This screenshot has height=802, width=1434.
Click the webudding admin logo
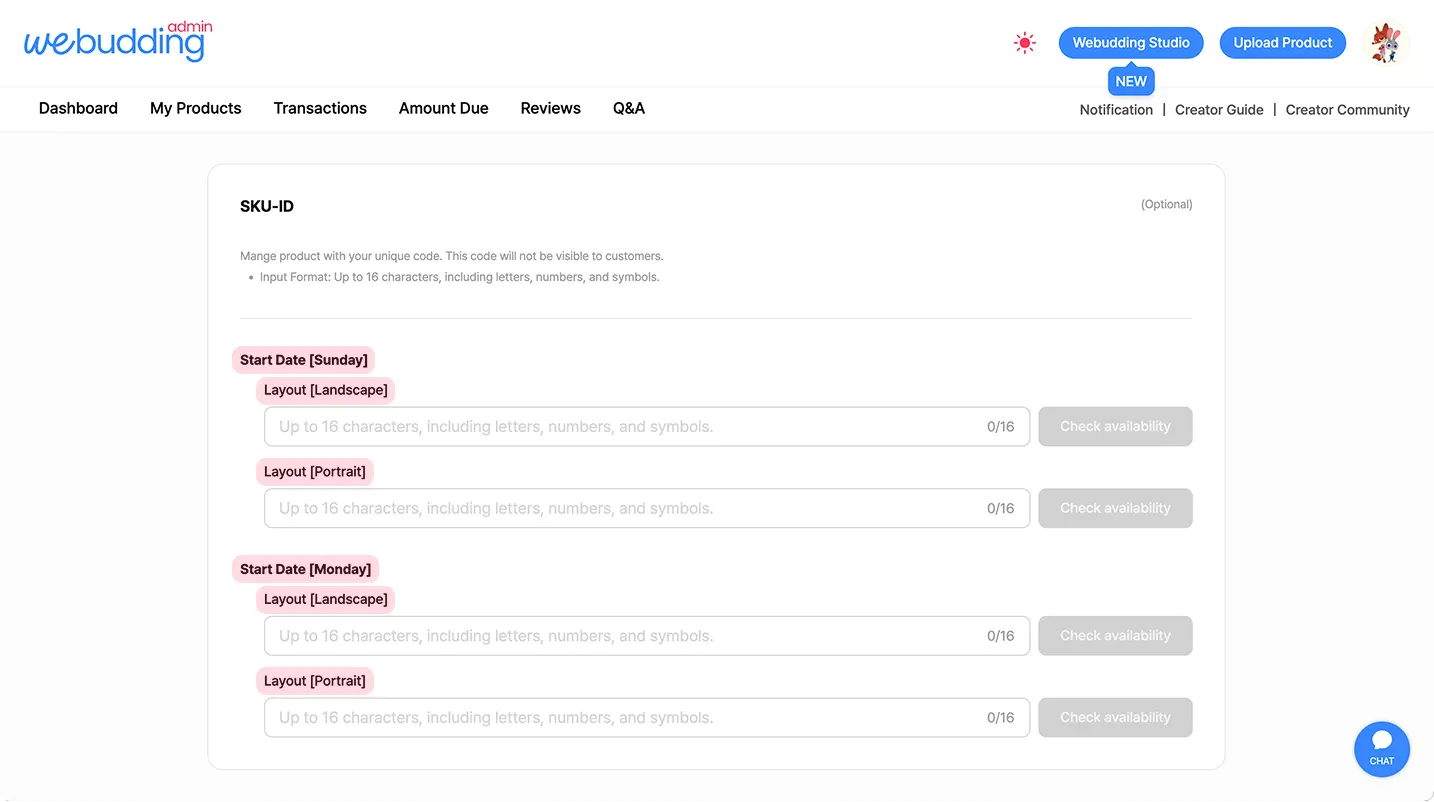117,42
